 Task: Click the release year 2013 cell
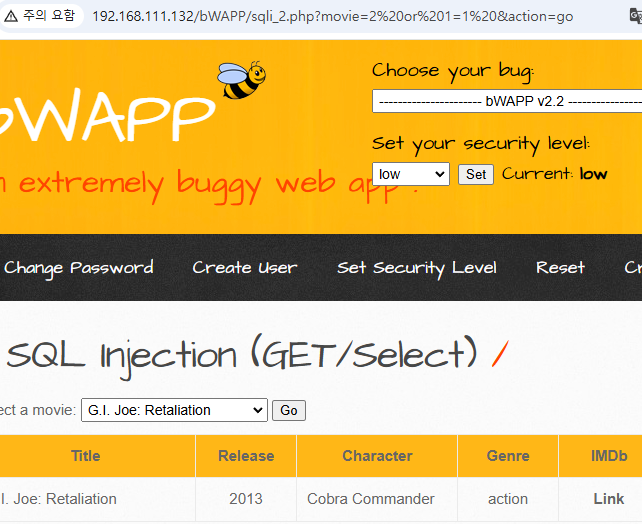(246, 499)
